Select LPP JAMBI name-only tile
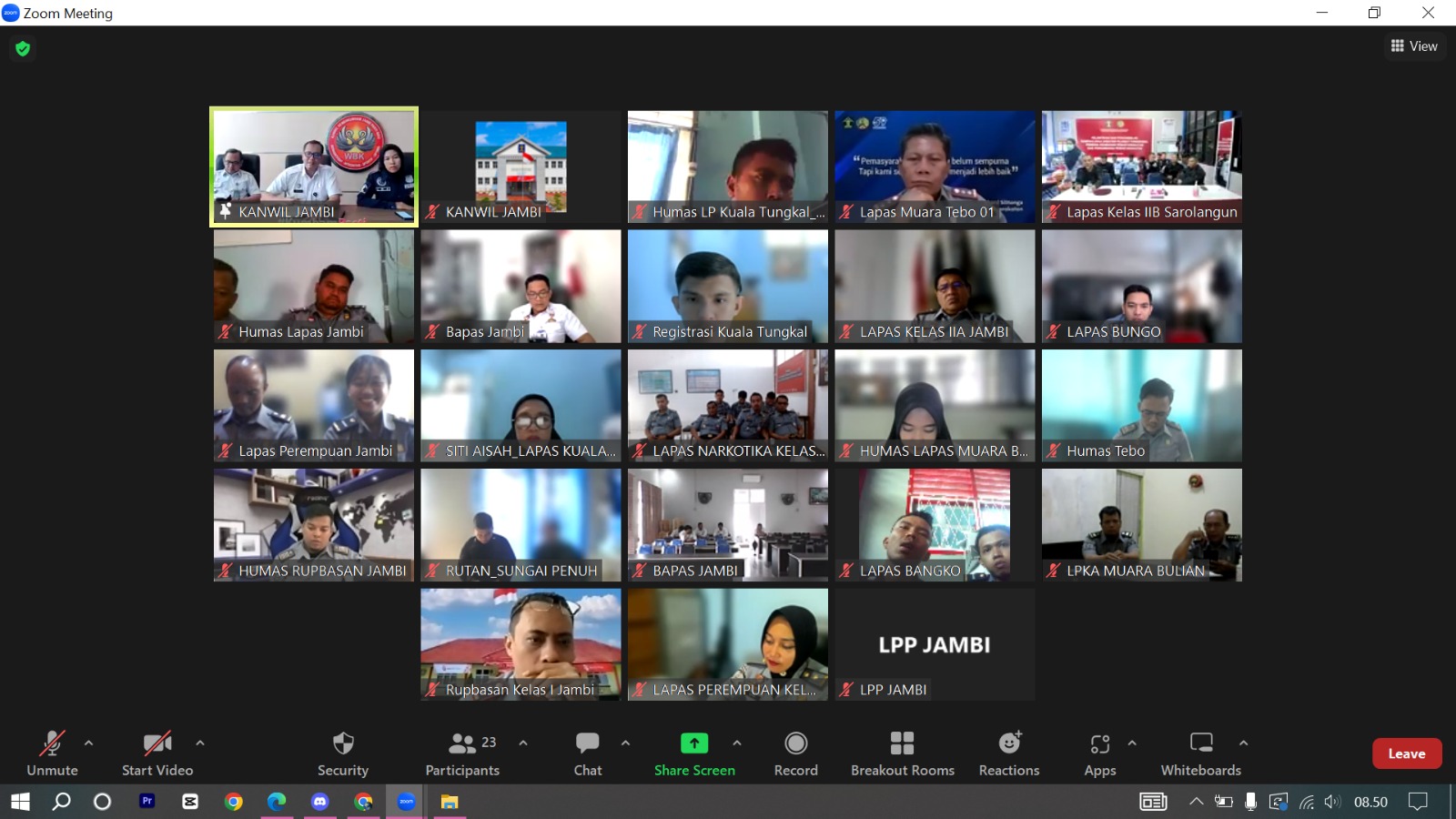 click(935, 644)
